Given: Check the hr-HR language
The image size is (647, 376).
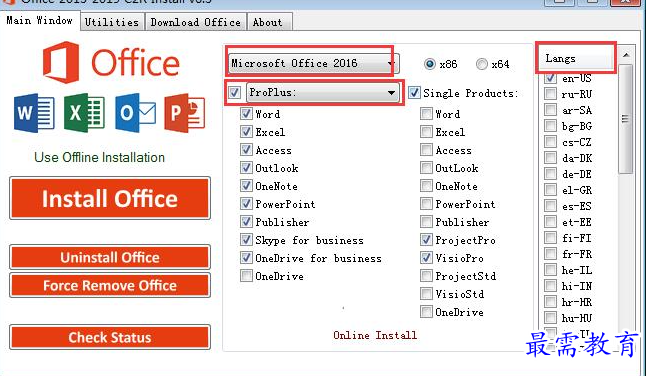Looking at the screenshot, I should point(550,301).
